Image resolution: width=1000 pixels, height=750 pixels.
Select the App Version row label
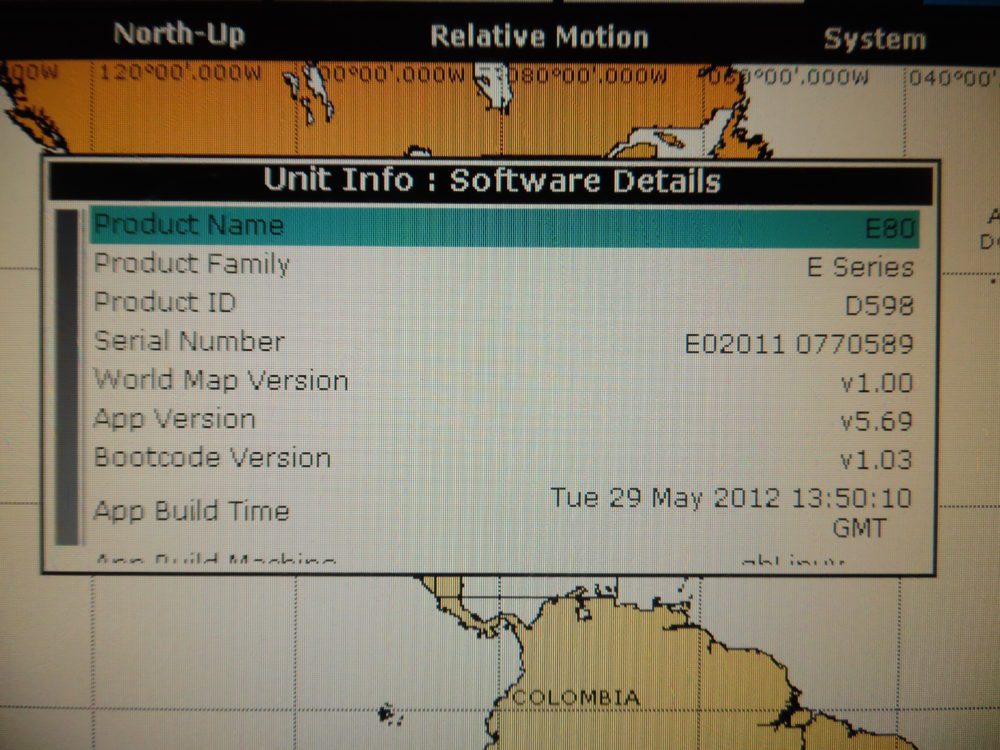(174, 419)
